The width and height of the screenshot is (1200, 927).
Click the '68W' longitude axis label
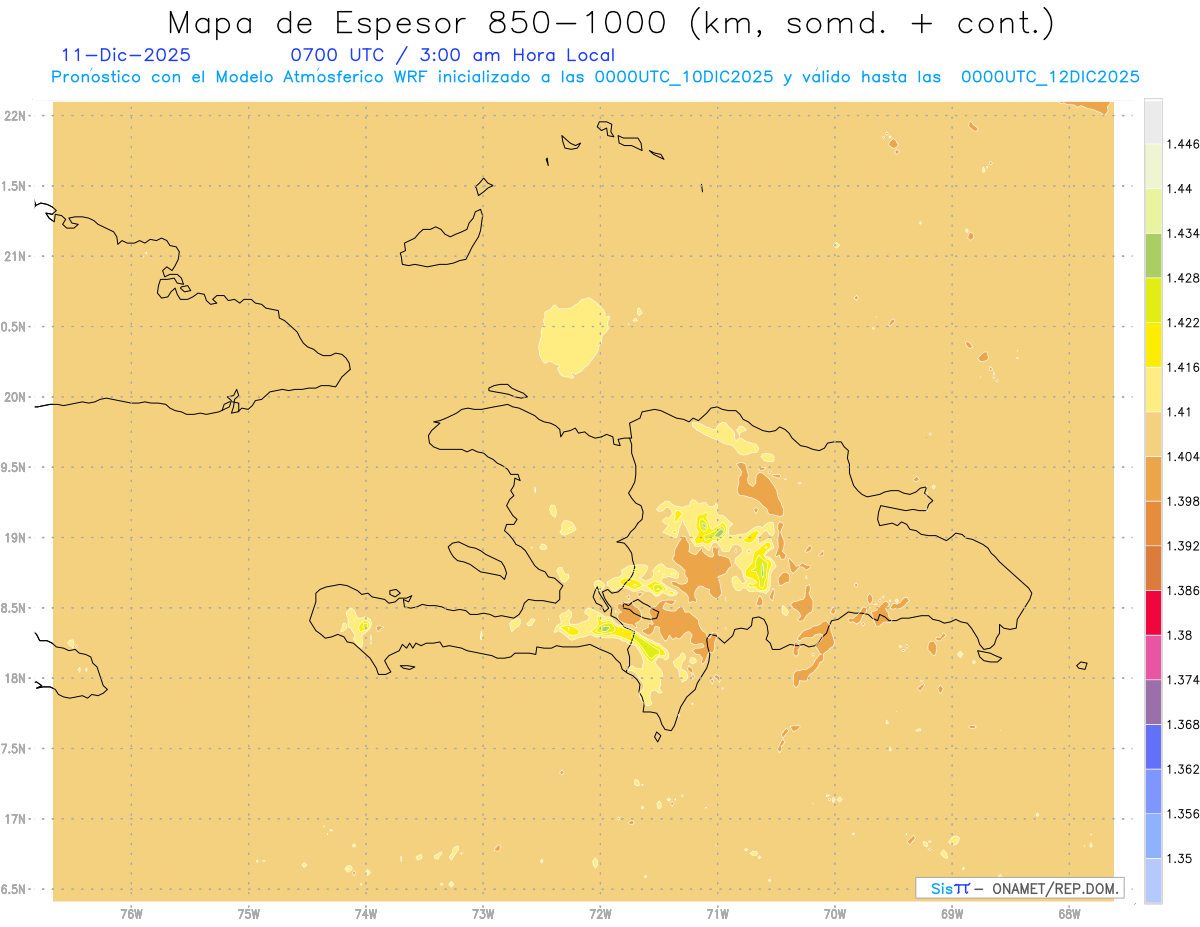tap(1069, 913)
